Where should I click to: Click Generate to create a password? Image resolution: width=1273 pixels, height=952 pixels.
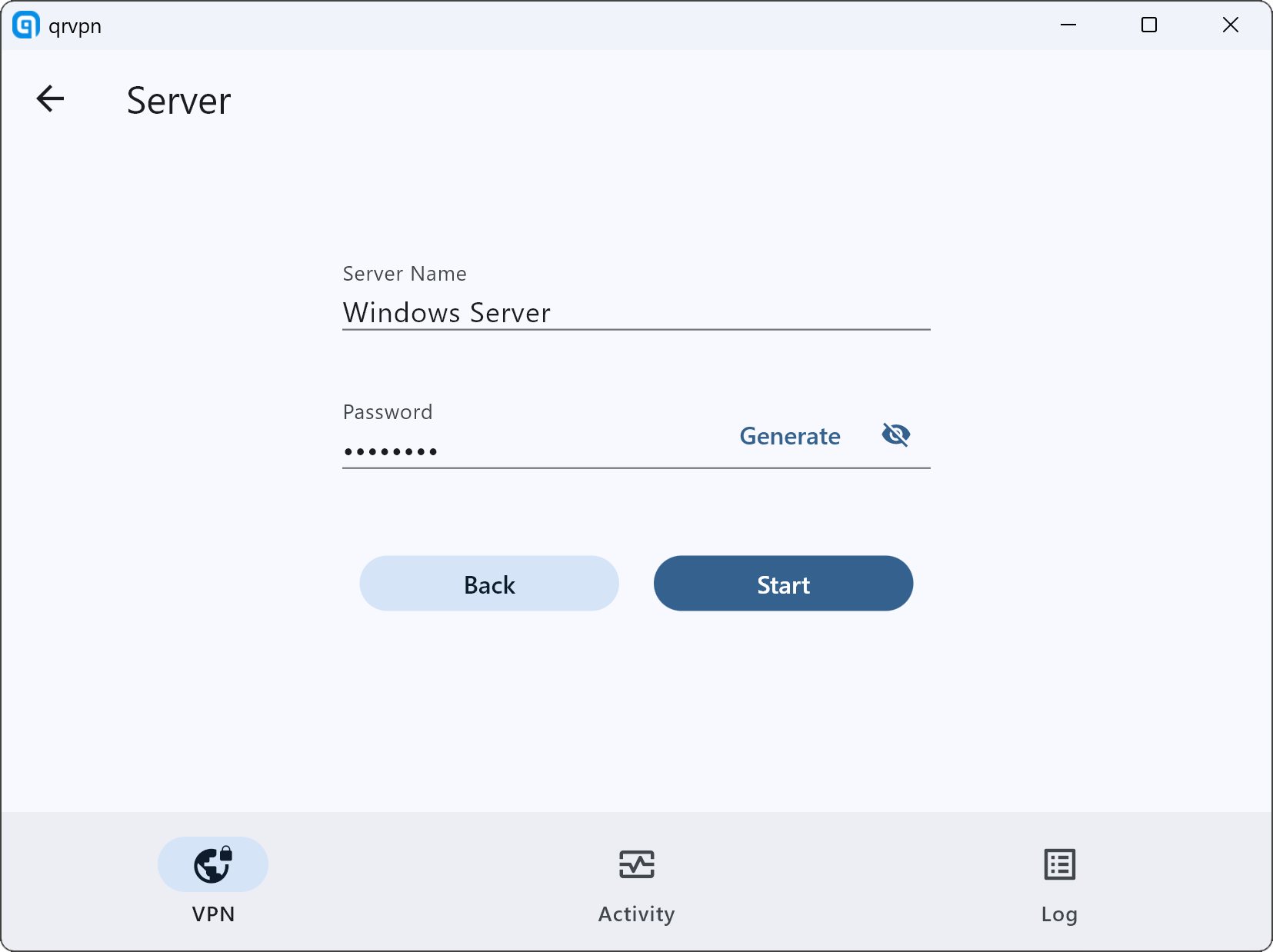pyautogui.click(x=789, y=436)
